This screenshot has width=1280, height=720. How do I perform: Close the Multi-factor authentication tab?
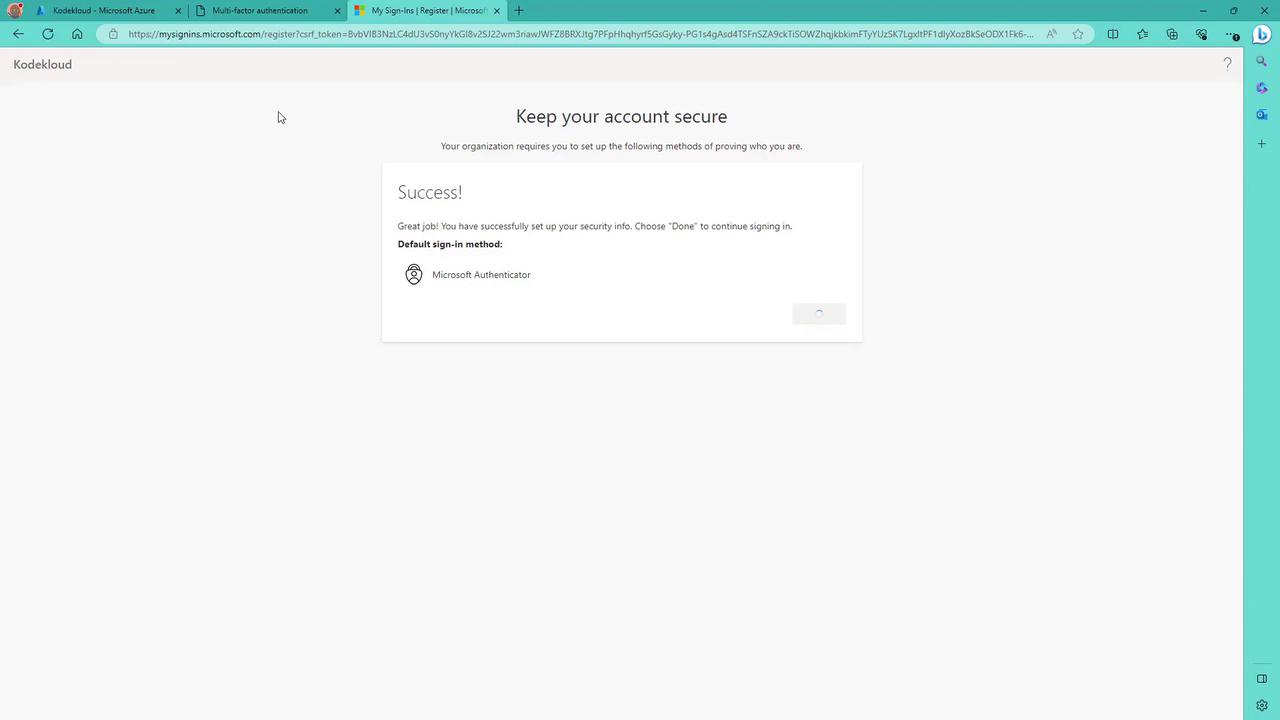tap(337, 11)
